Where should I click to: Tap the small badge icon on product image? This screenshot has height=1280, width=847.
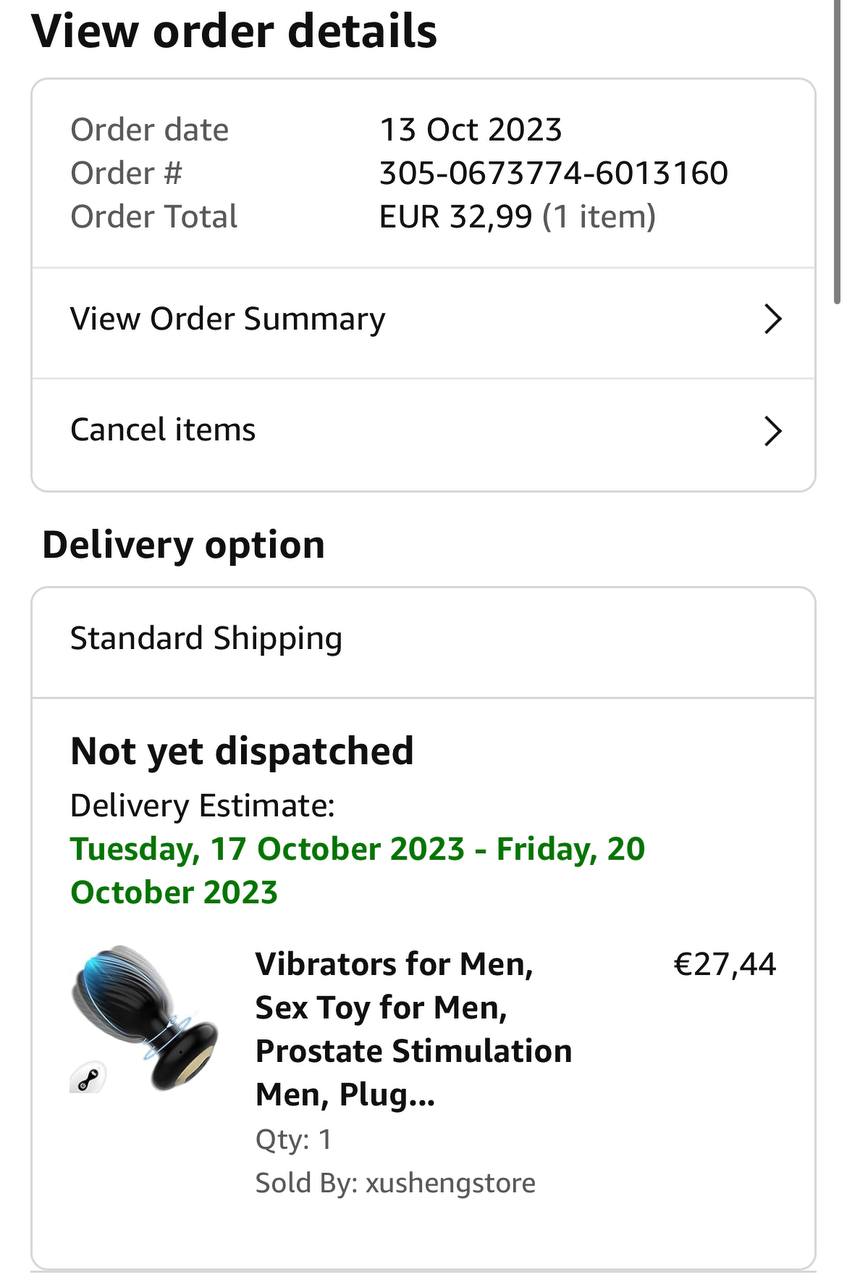coord(87,1077)
